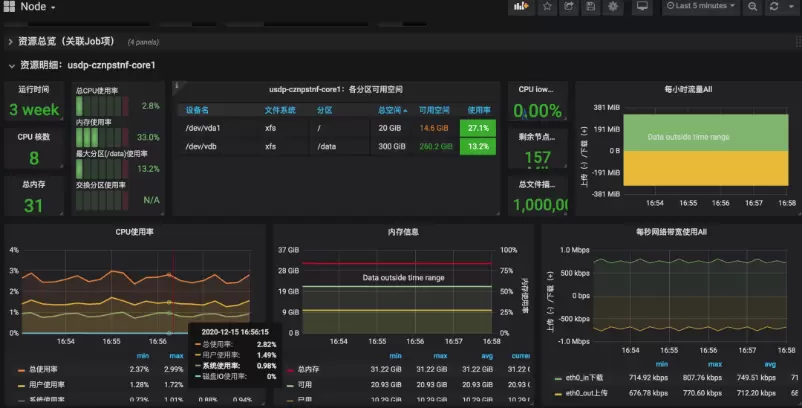Open the refresh interval dropdown arrow
Viewport: 802px width, 408px height.
[791, 7]
